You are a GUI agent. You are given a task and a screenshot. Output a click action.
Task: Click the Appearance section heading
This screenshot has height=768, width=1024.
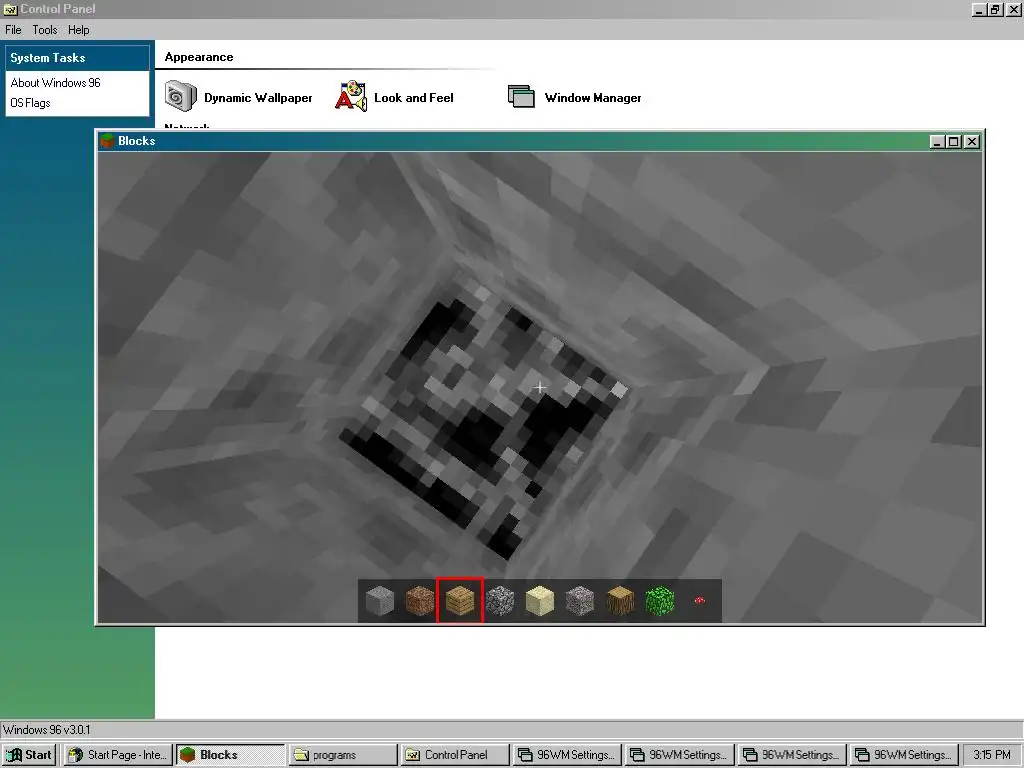[199, 57]
